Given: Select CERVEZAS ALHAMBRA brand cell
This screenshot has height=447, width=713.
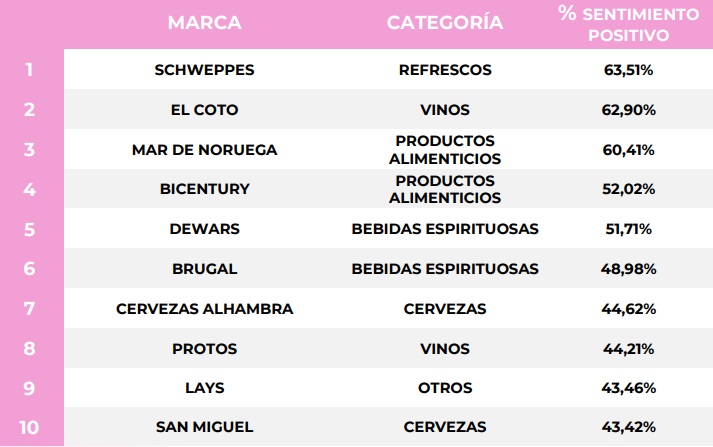Looking at the screenshot, I should pos(204,309).
